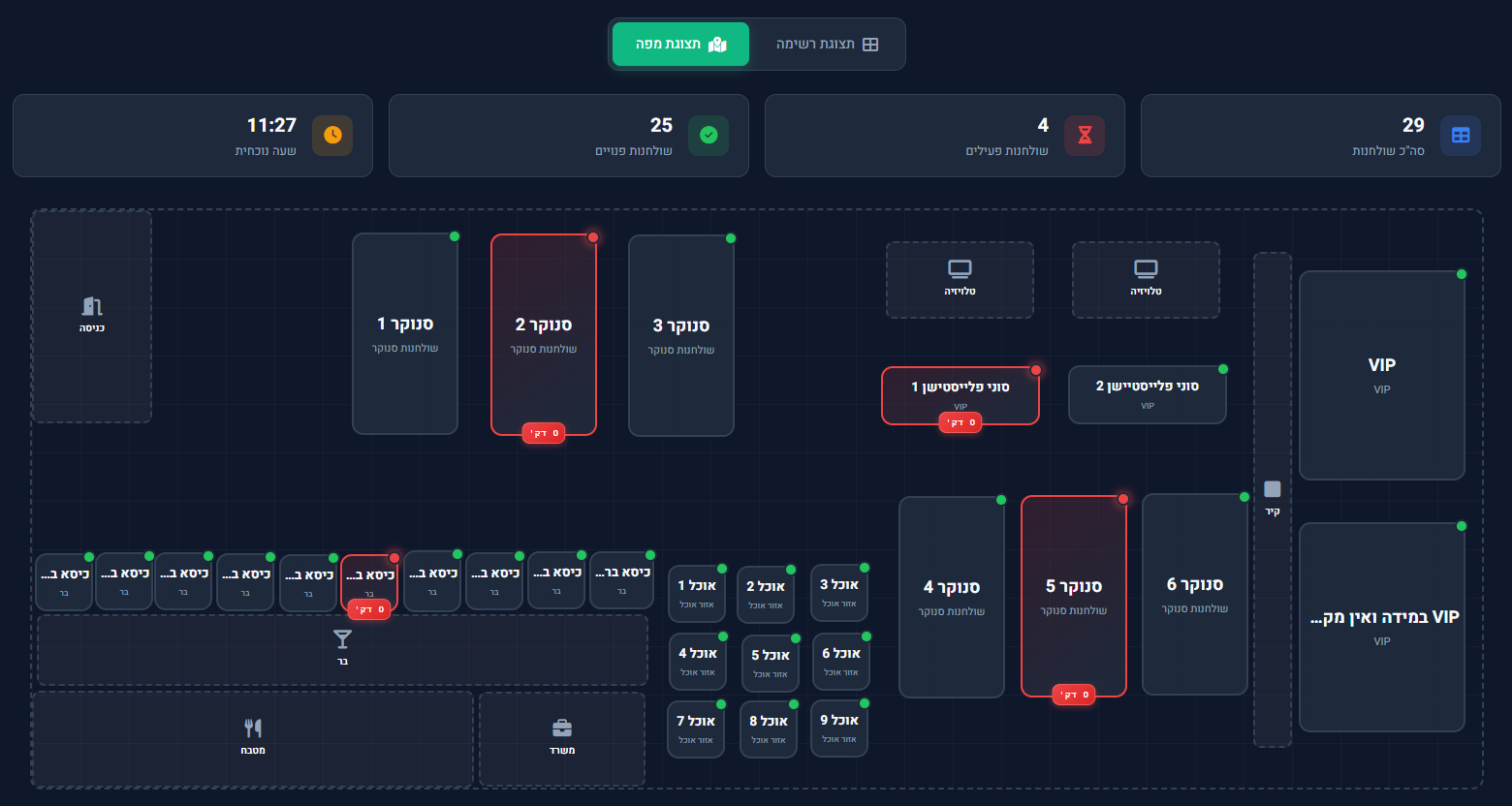This screenshot has width=1512, height=806.
Task: Open the active Snooker 2 table (סנוקר 2)
Action: pos(544,333)
